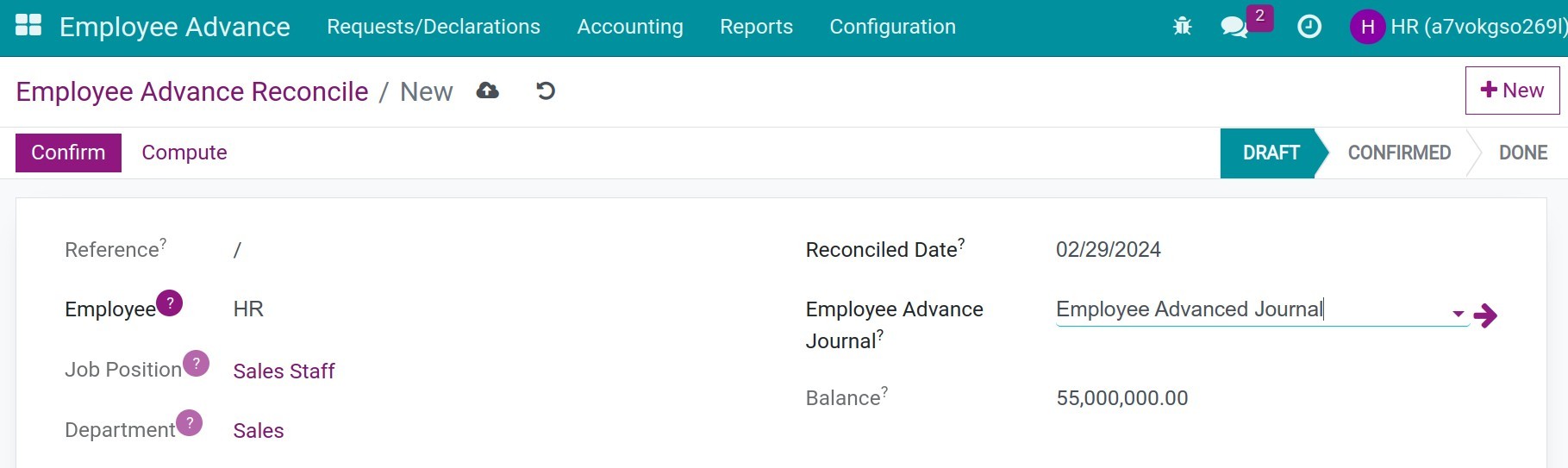Expand Employee Advance Journal dropdown arrow

(x=1458, y=314)
